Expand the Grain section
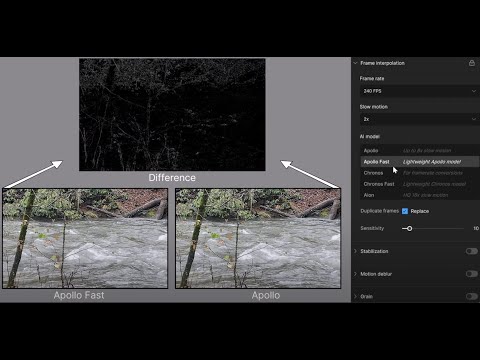Screen dimensions: 480x360 [355, 296]
